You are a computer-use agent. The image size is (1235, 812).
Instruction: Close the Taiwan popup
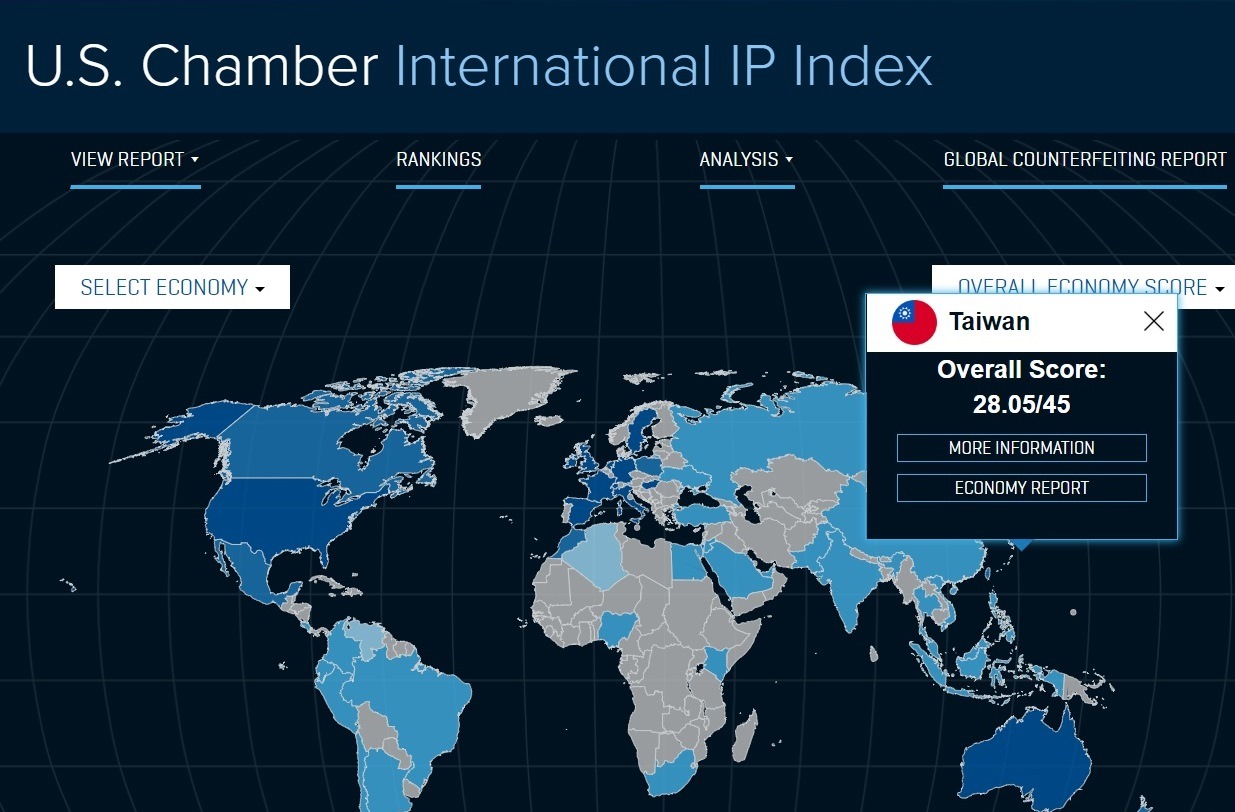(1154, 321)
